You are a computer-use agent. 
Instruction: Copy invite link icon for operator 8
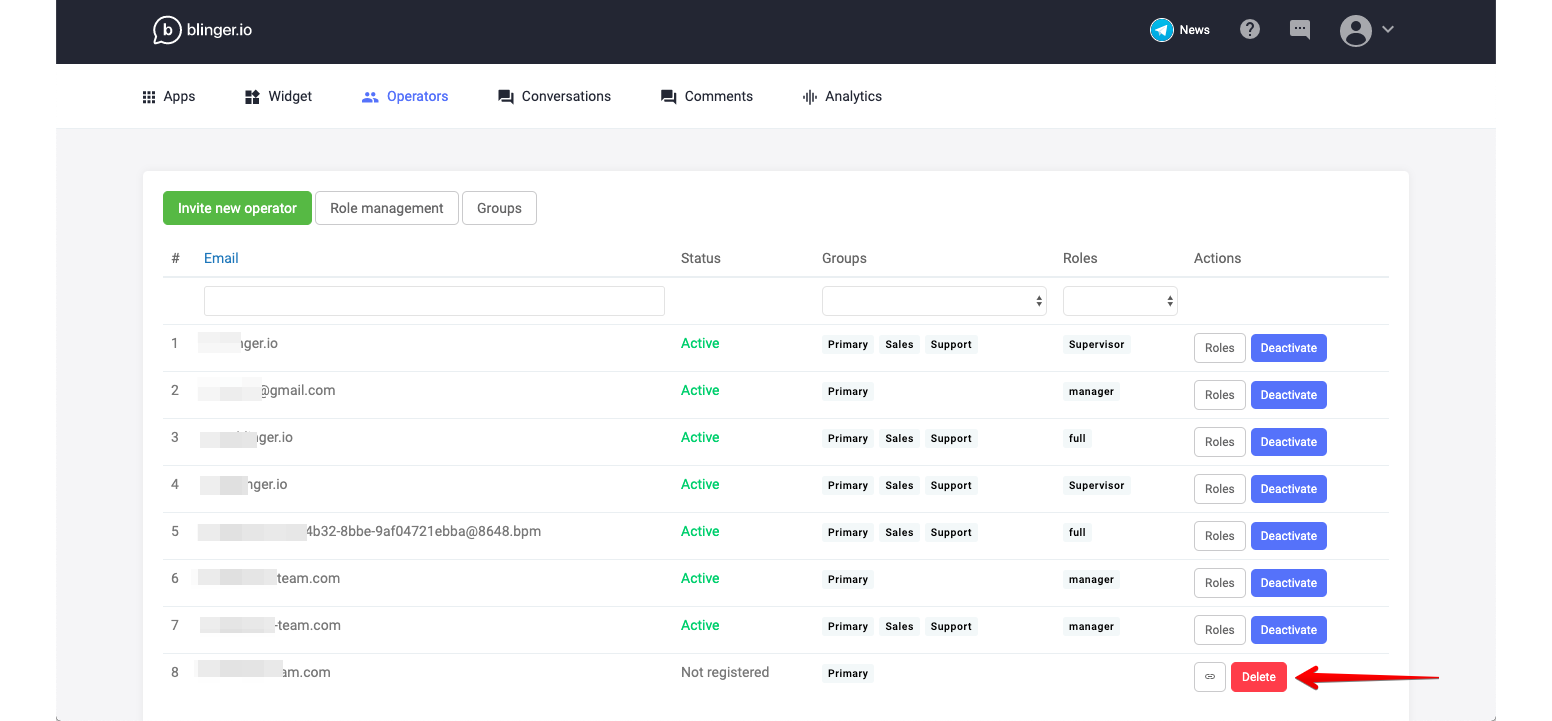tap(1210, 677)
